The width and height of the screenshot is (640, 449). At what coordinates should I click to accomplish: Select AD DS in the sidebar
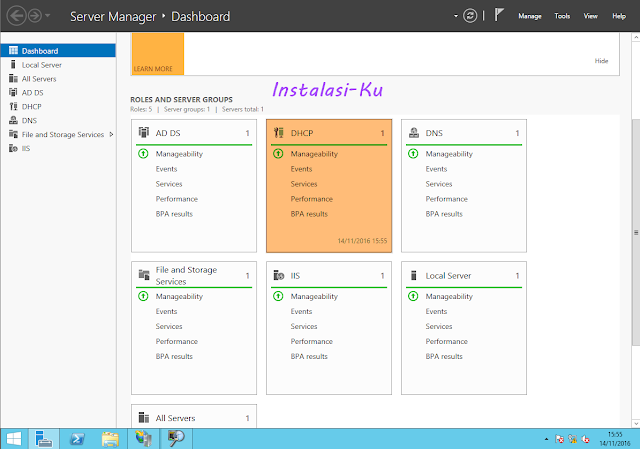(x=58, y=93)
